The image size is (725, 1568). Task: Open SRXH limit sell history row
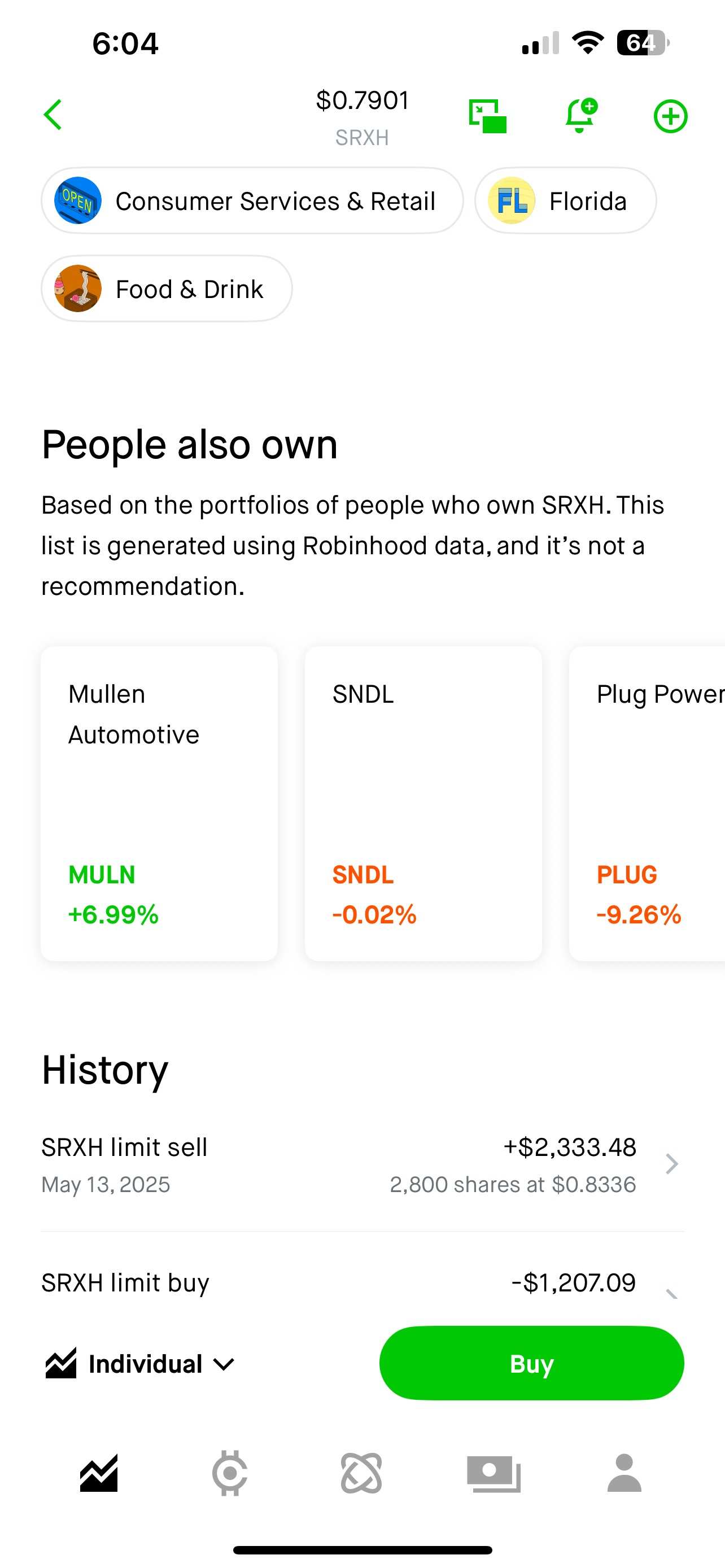[362, 1165]
